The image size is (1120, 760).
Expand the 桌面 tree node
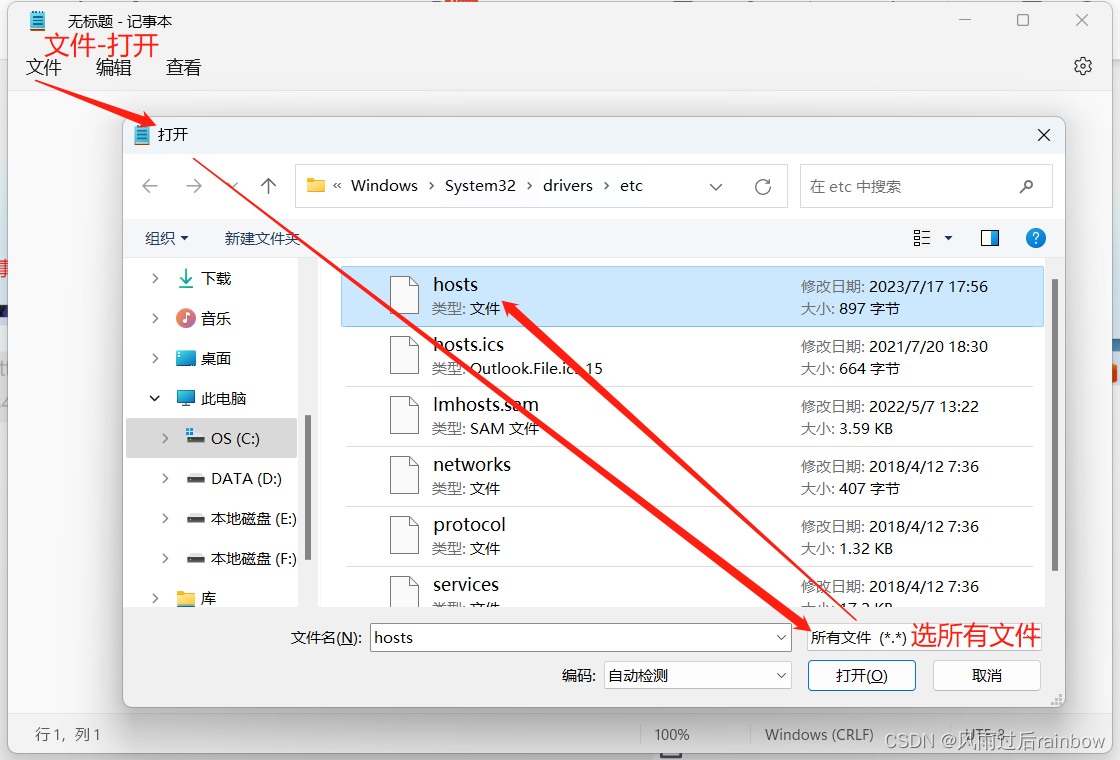pyautogui.click(x=155, y=358)
